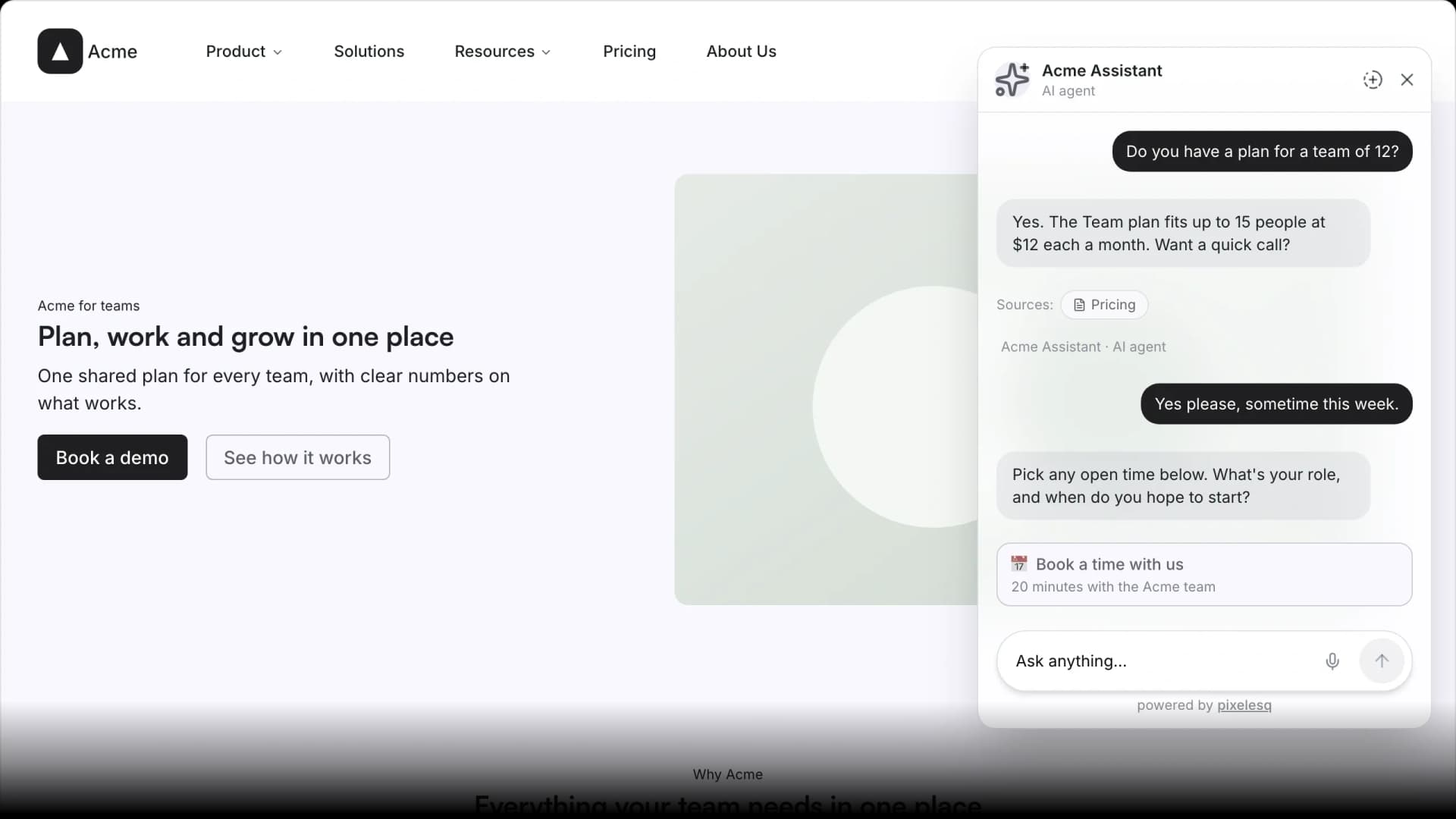This screenshot has width=1456, height=819.
Task: Follow the pixelesq link
Action: pos(1244,705)
